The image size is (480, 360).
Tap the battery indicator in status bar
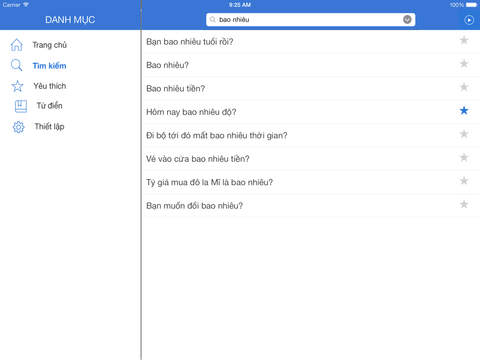click(x=471, y=5)
